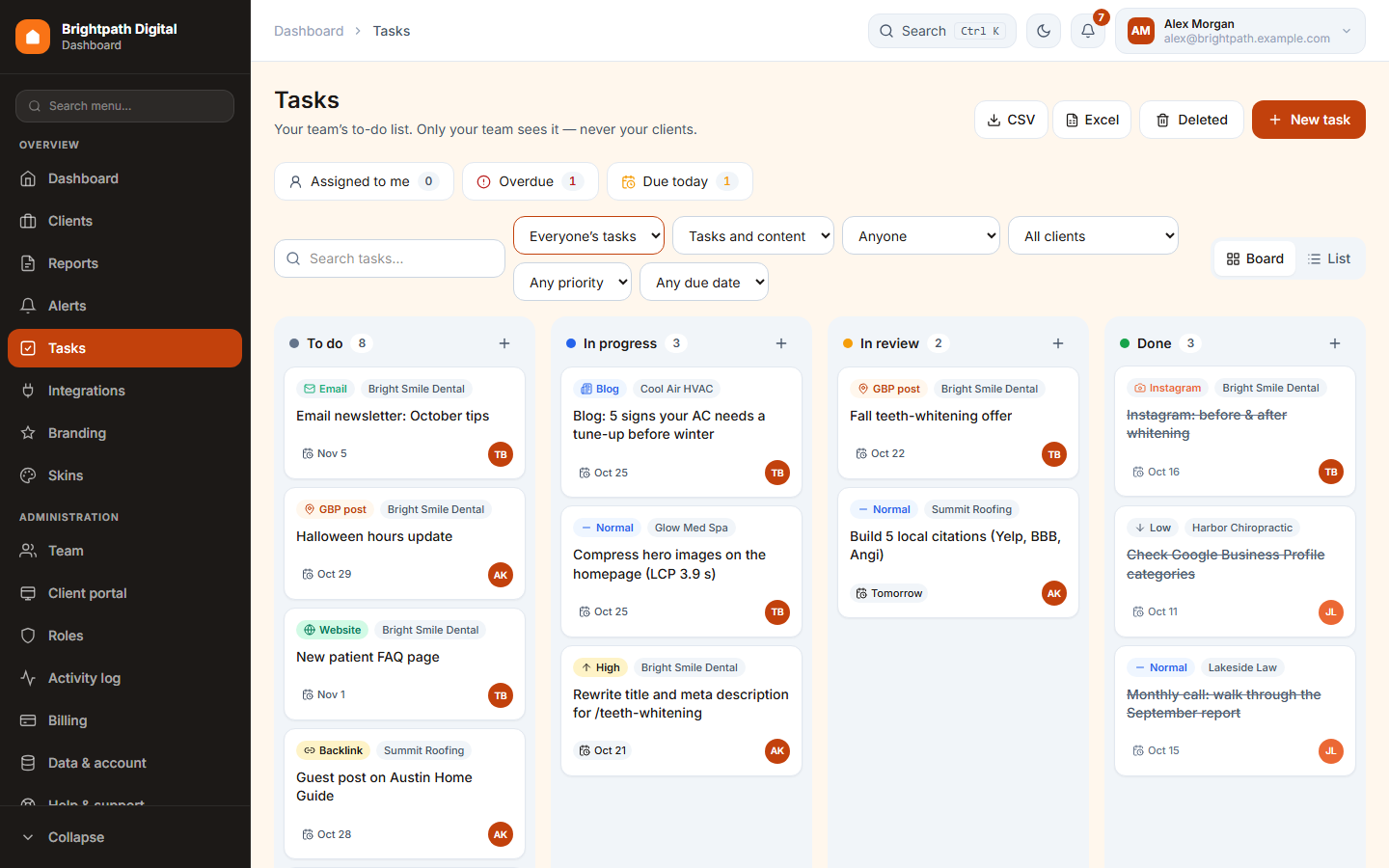Open Reports in the sidebar
Screen dimensions: 1389x868
point(124,263)
